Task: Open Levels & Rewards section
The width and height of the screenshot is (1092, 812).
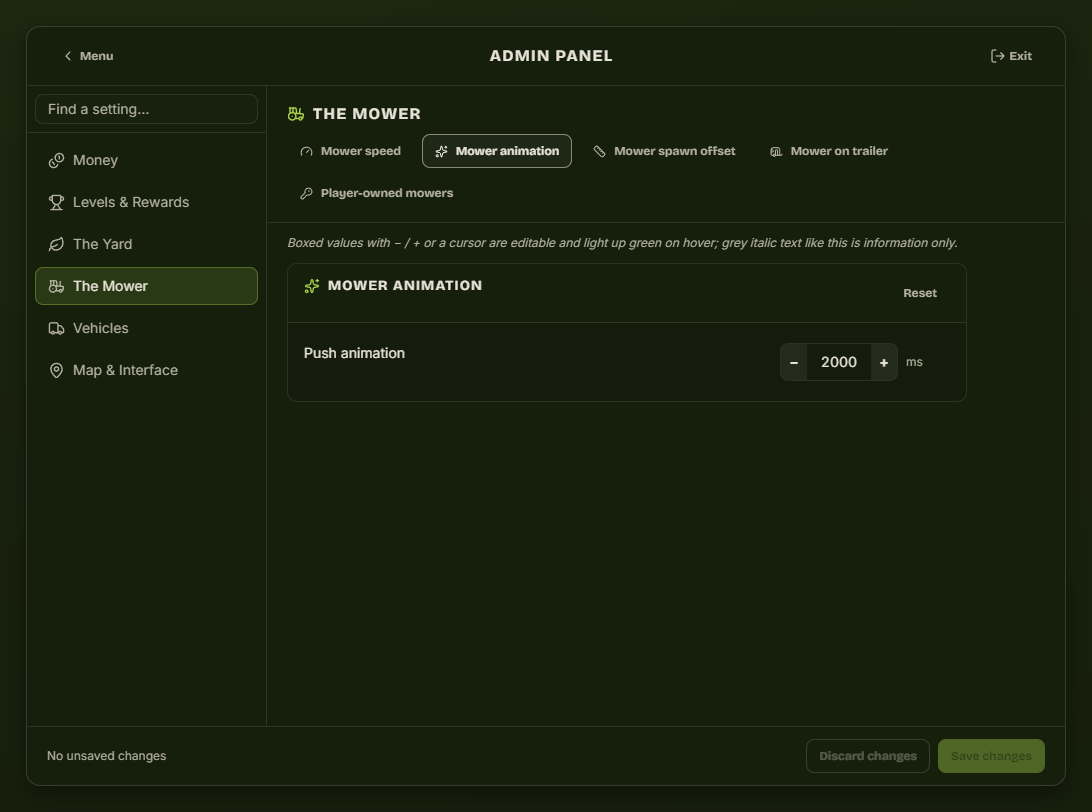Action: pyautogui.click(x=146, y=202)
